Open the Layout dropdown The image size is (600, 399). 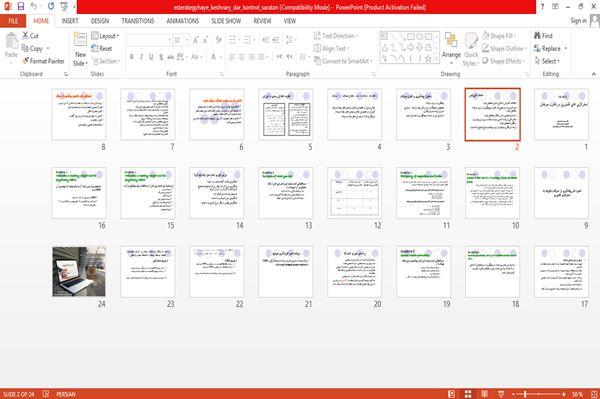point(105,36)
